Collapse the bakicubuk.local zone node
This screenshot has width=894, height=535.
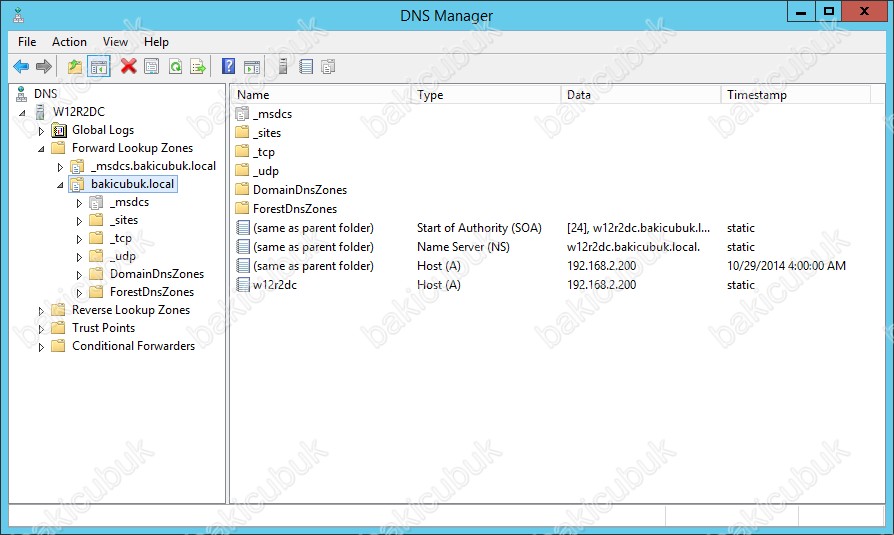(60, 185)
